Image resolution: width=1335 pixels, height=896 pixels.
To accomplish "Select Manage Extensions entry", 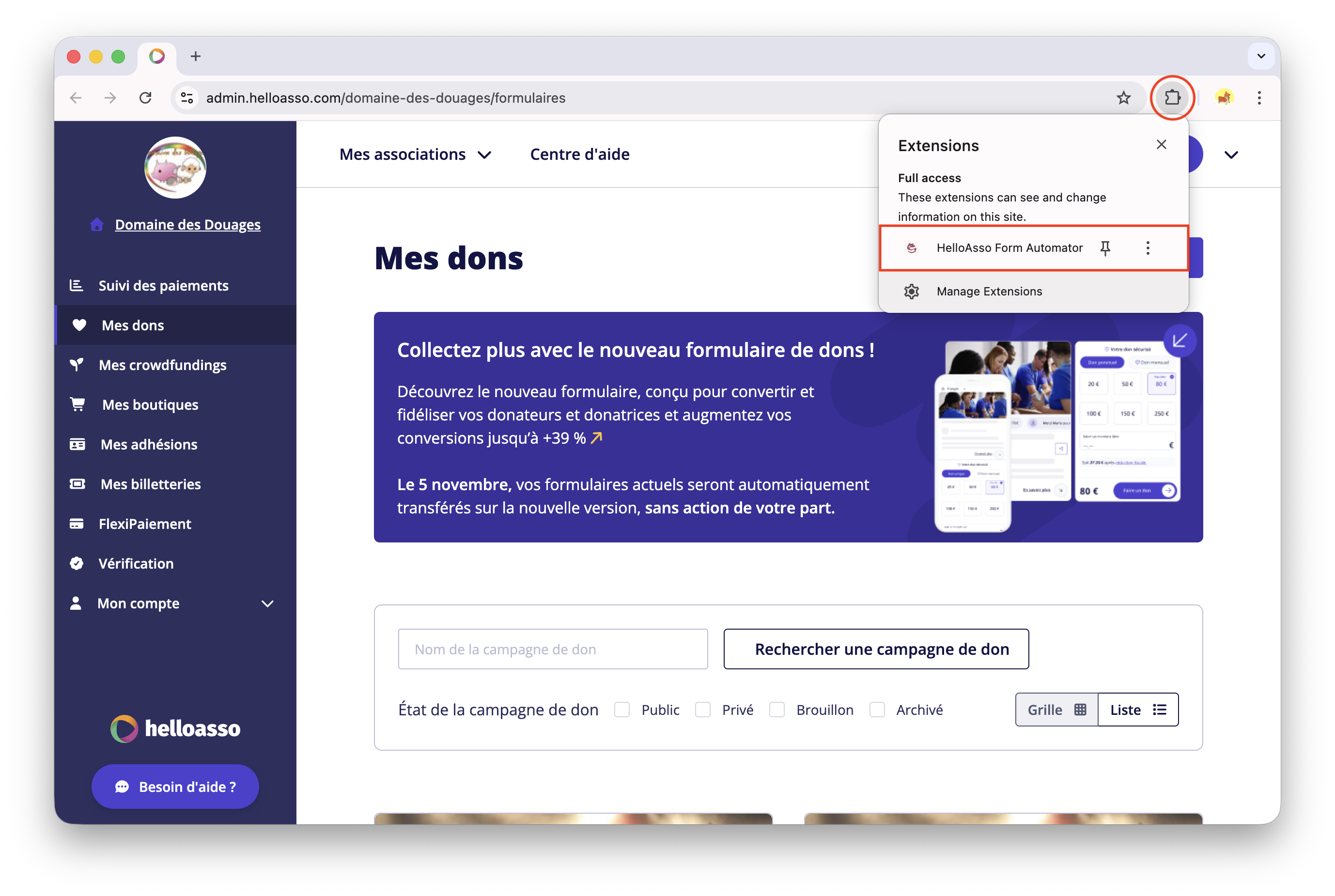I will [x=989, y=292].
